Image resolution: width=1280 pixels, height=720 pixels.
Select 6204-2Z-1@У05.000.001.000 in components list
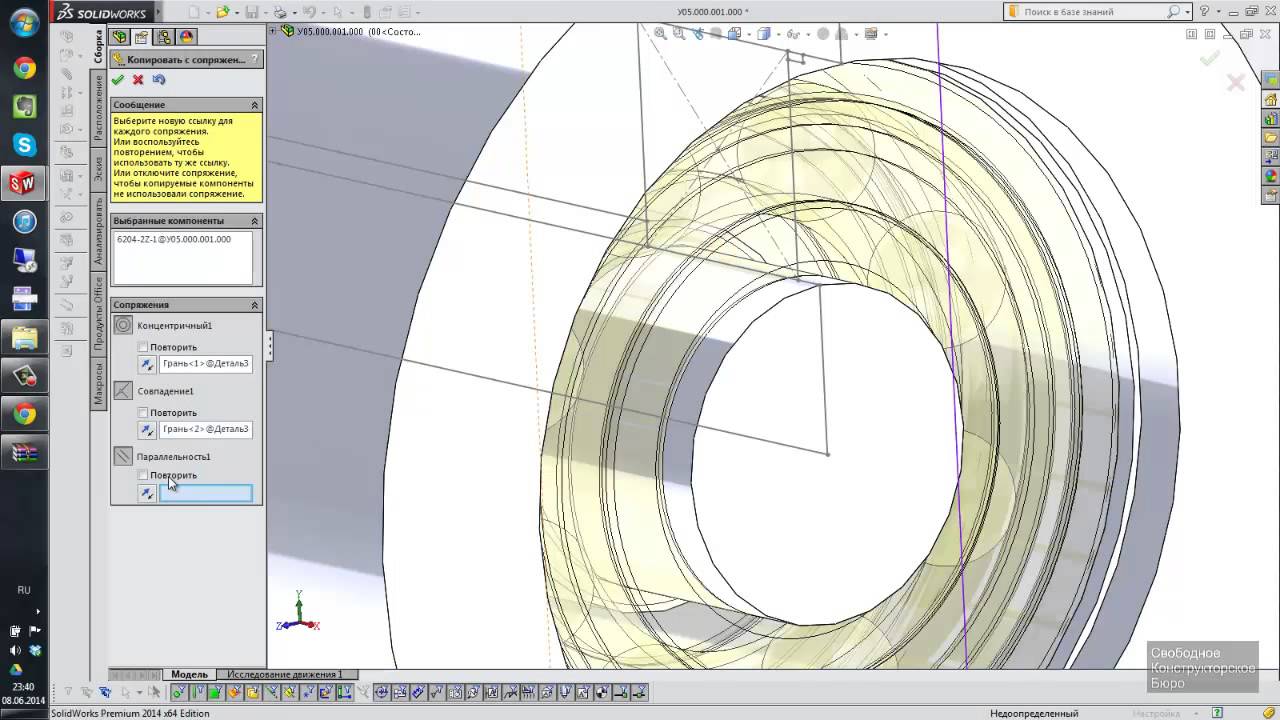point(174,240)
